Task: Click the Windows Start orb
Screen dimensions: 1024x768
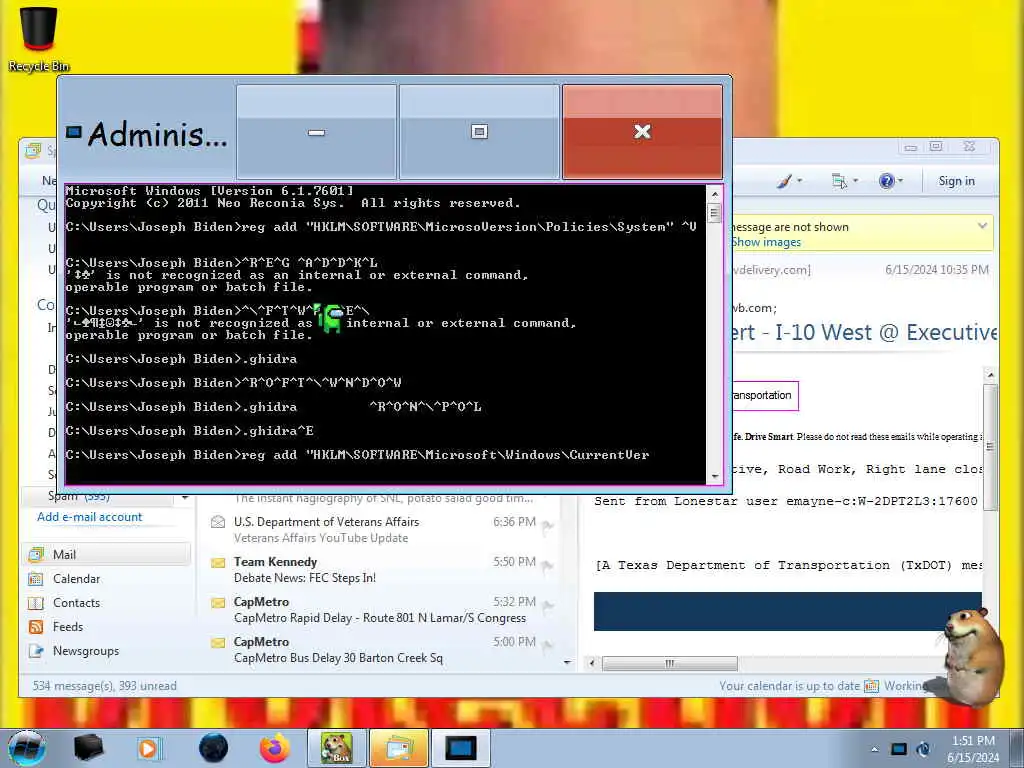Action: coord(26,748)
